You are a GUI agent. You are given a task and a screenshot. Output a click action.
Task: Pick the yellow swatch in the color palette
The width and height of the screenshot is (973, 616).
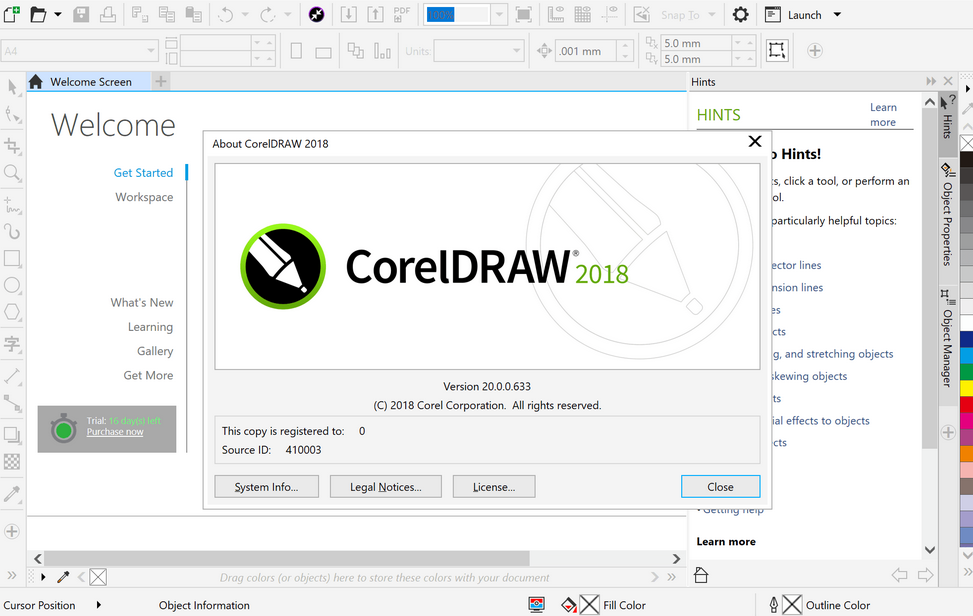click(967, 388)
